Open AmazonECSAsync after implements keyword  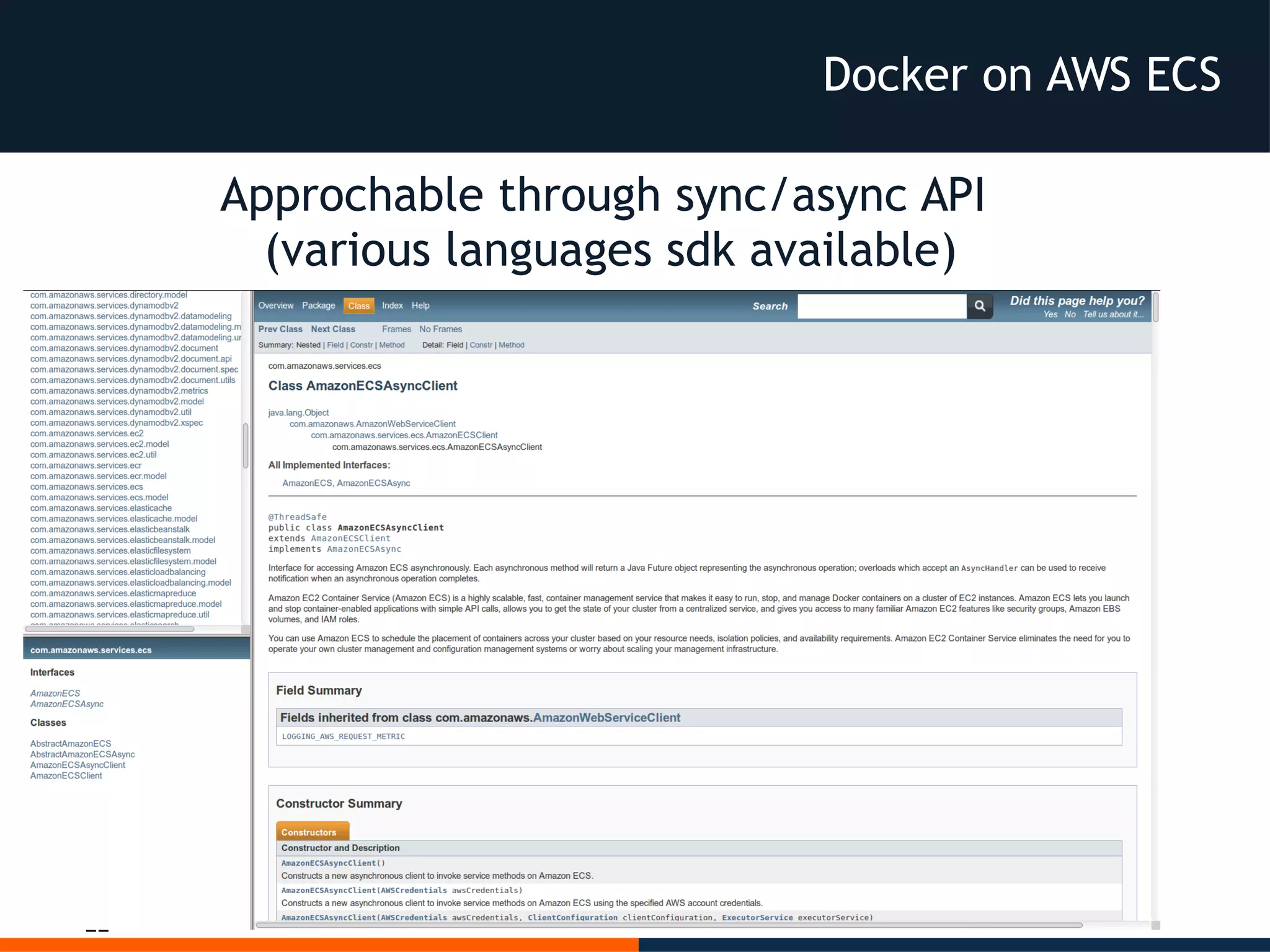pyautogui.click(x=364, y=549)
